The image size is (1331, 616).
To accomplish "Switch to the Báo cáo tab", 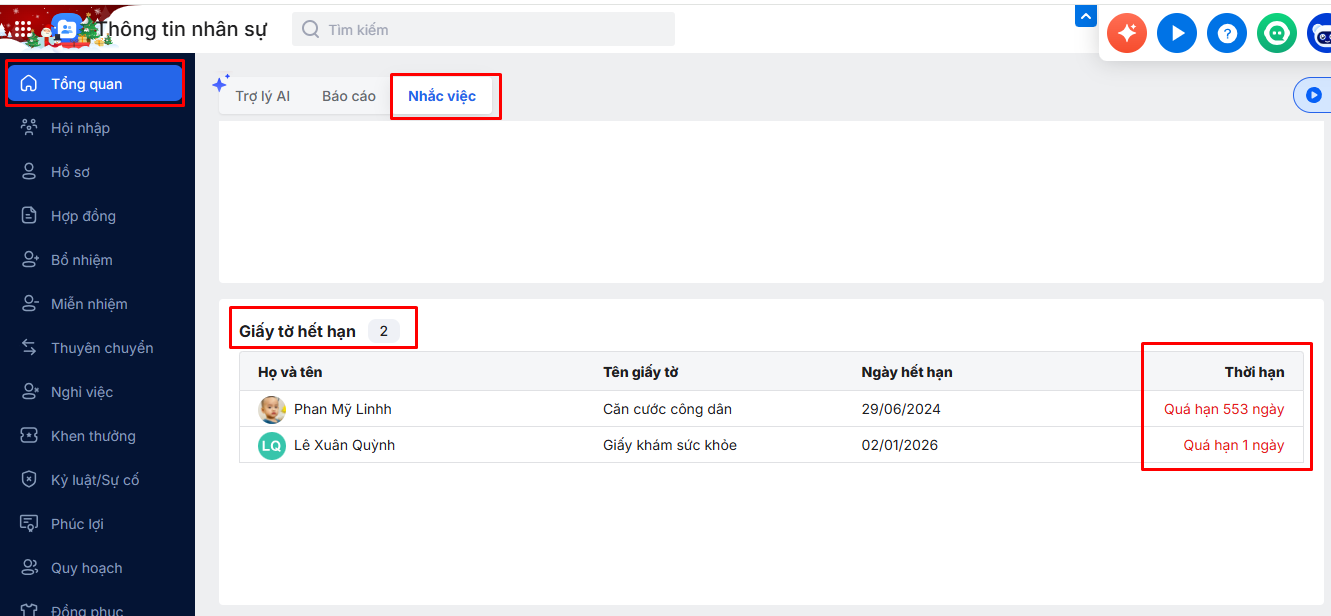I will pyautogui.click(x=349, y=96).
